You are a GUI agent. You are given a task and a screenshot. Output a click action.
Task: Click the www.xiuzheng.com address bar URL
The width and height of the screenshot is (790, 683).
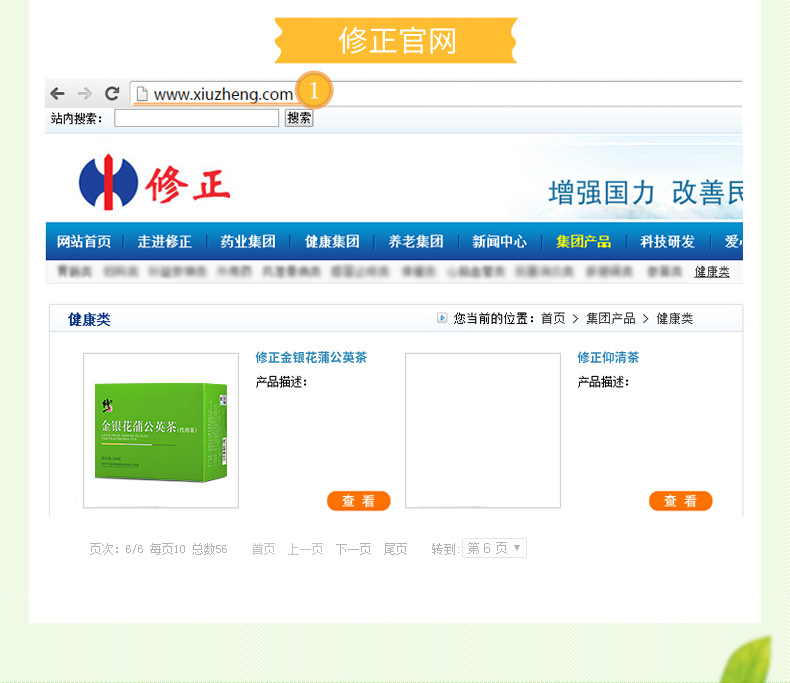tap(223, 94)
